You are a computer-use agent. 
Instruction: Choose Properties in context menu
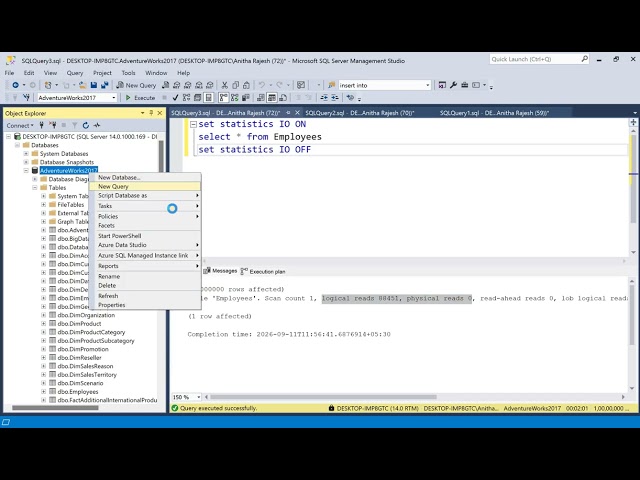click(145, 305)
